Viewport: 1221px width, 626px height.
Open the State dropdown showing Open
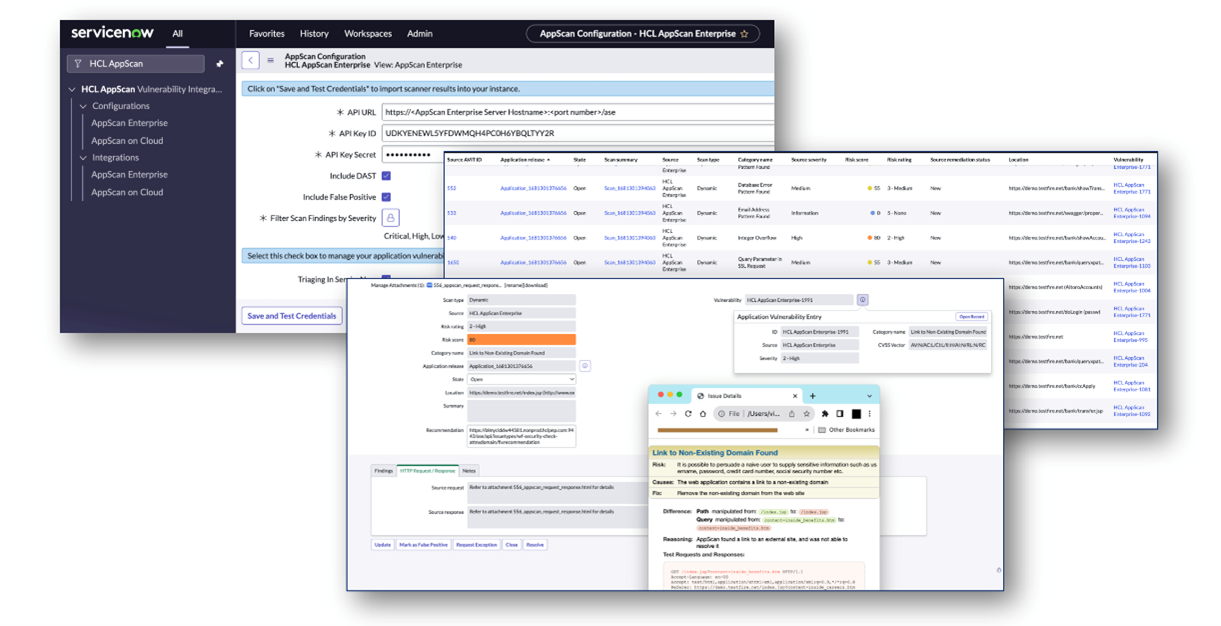click(522, 380)
